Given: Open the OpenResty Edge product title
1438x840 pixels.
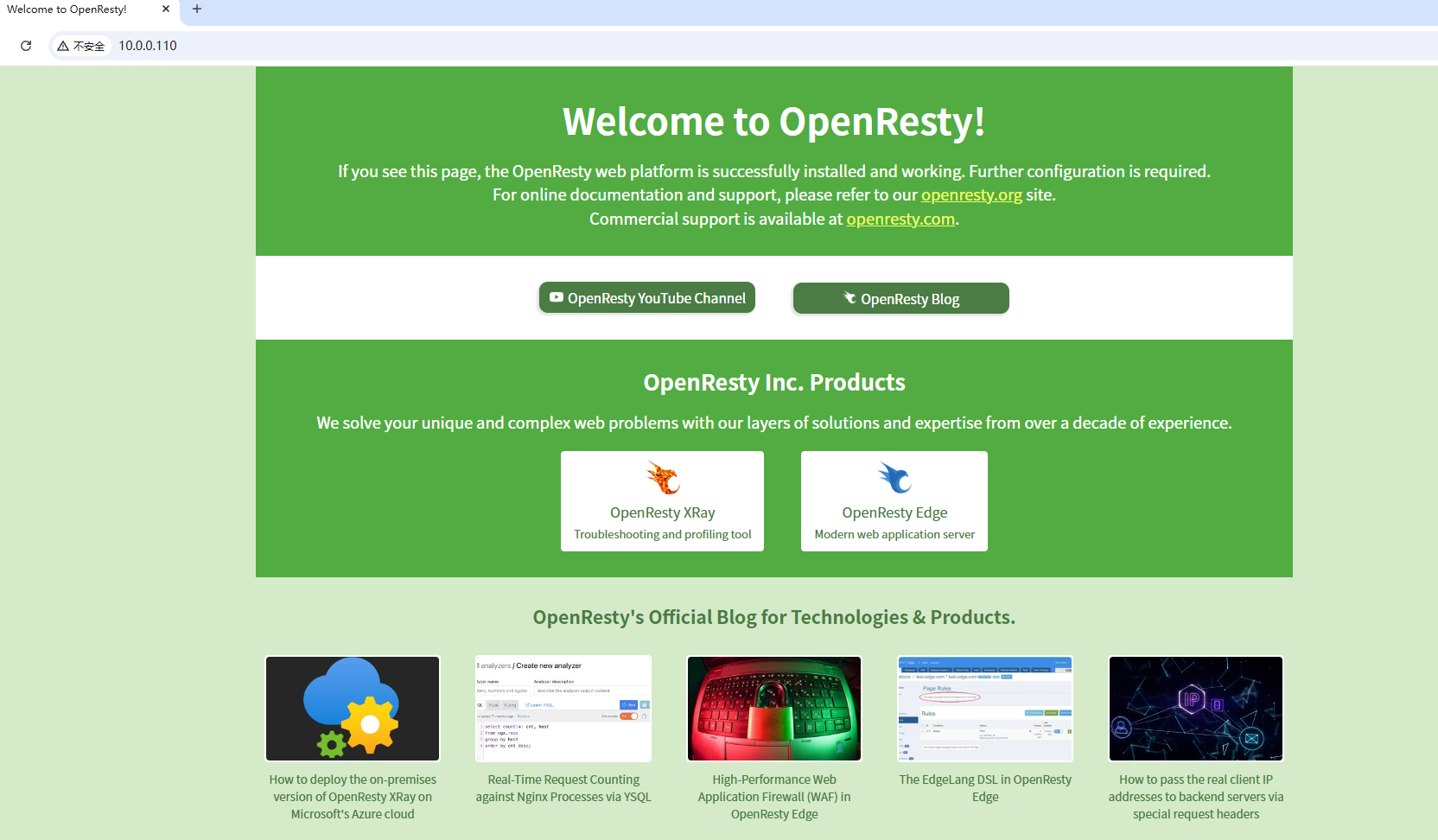Looking at the screenshot, I should tap(894, 513).
